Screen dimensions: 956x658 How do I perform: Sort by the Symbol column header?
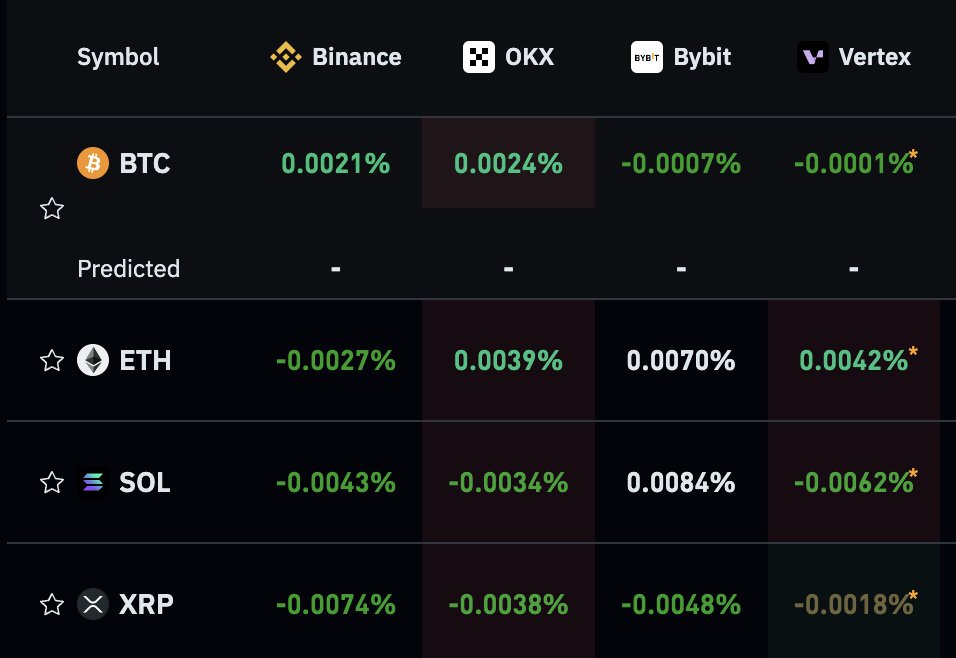(118, 57)
